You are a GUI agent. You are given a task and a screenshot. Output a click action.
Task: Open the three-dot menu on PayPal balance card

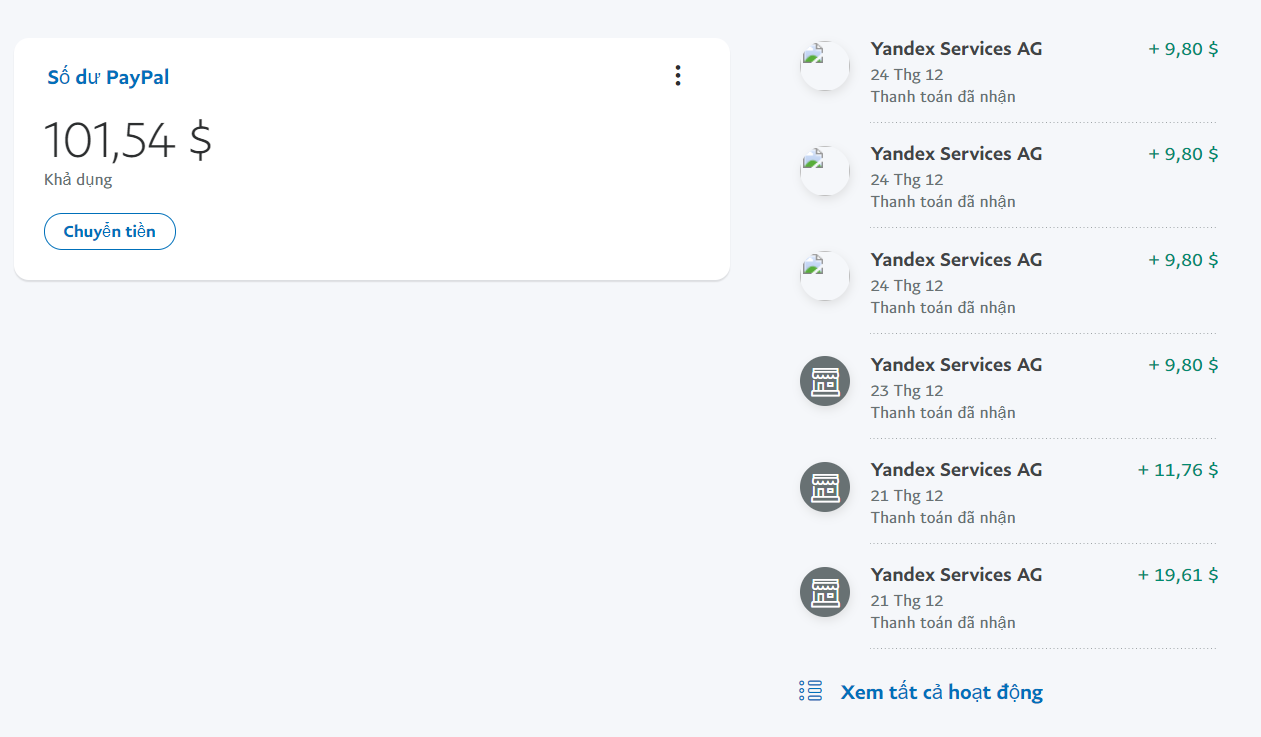pyautogui.click(x=678, y=76)
